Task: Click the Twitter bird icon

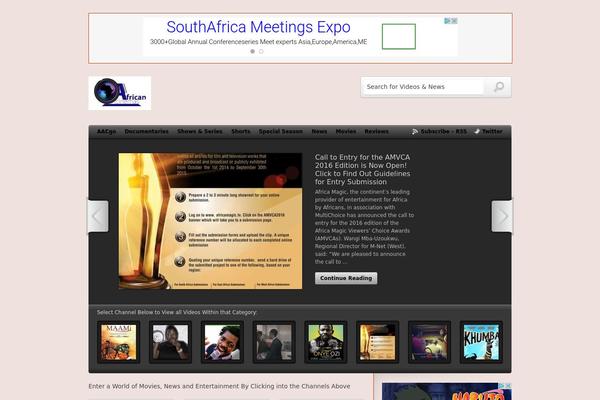Action: tap(477, 131)
